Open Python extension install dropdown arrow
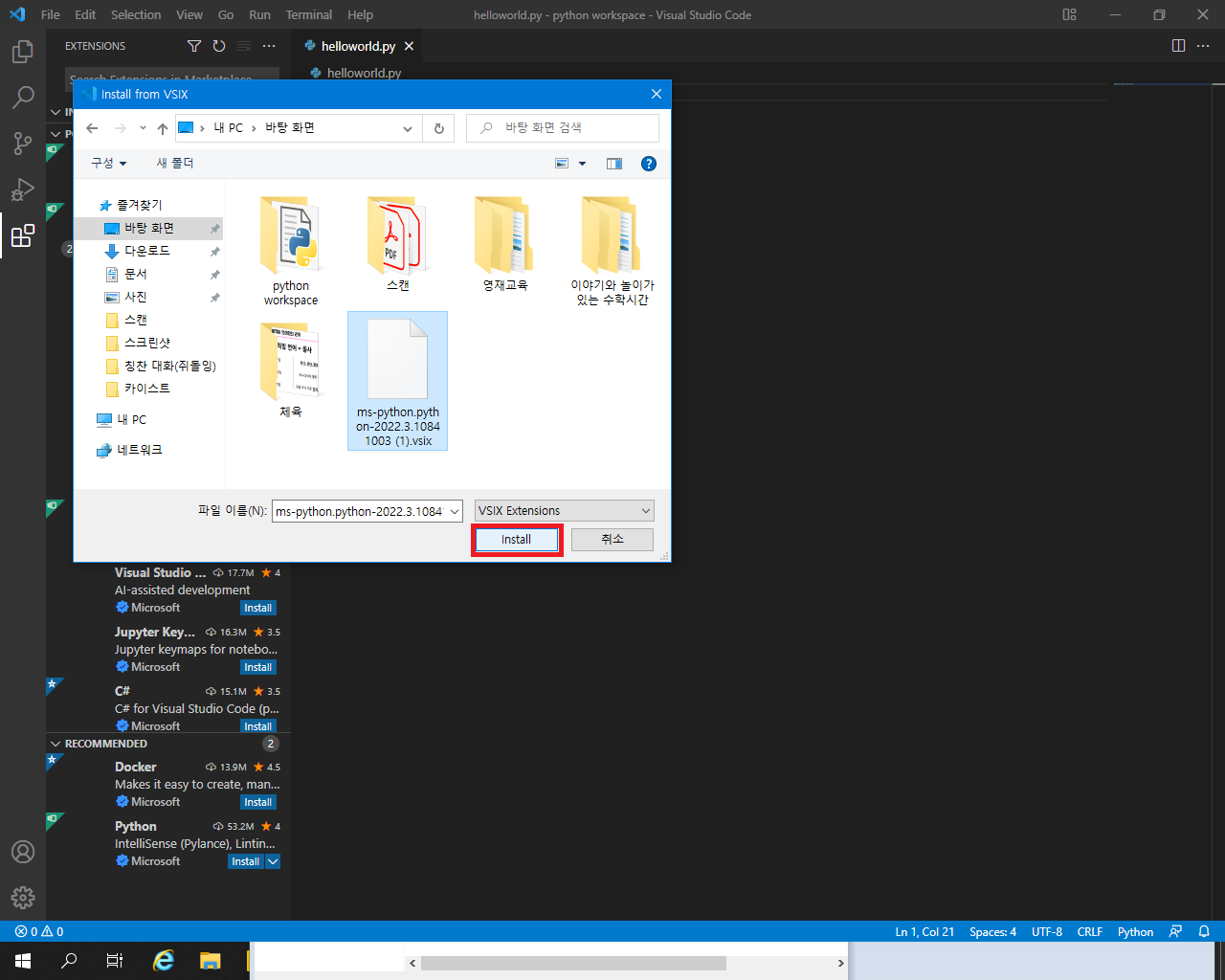The image size is (1225, 980). (273, 861)
